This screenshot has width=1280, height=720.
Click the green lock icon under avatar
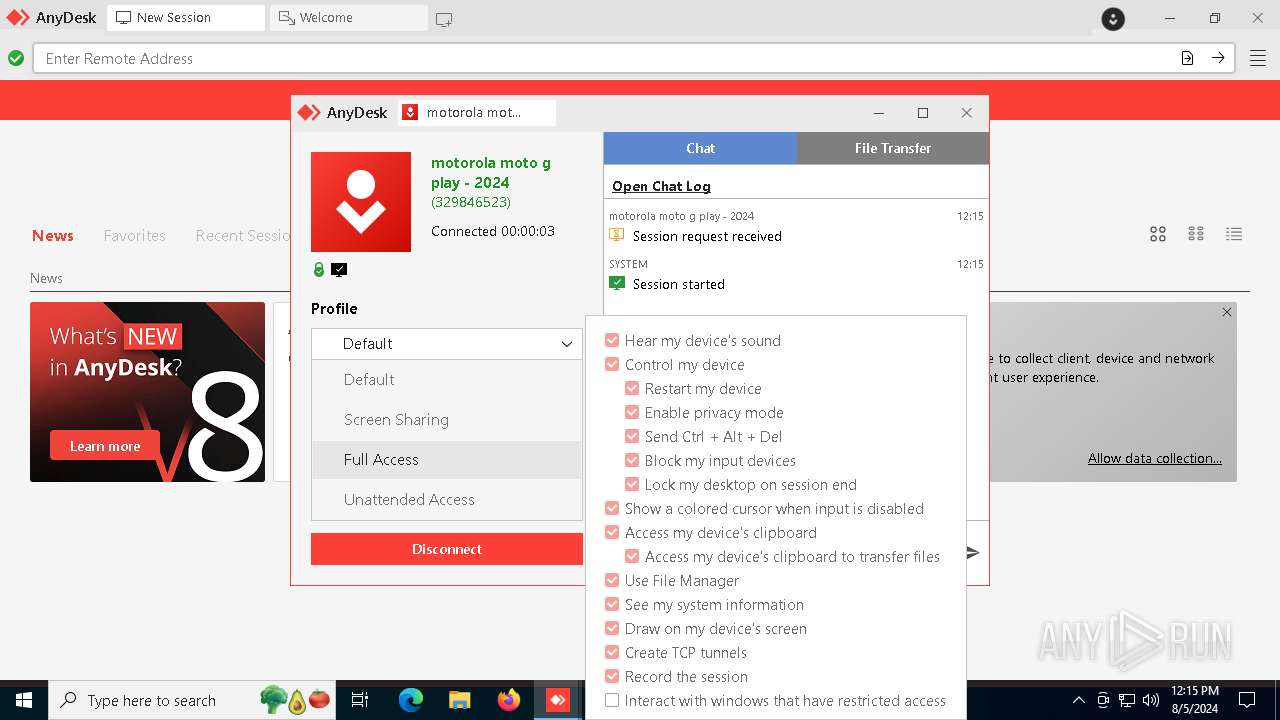click(x=319, y=269)
